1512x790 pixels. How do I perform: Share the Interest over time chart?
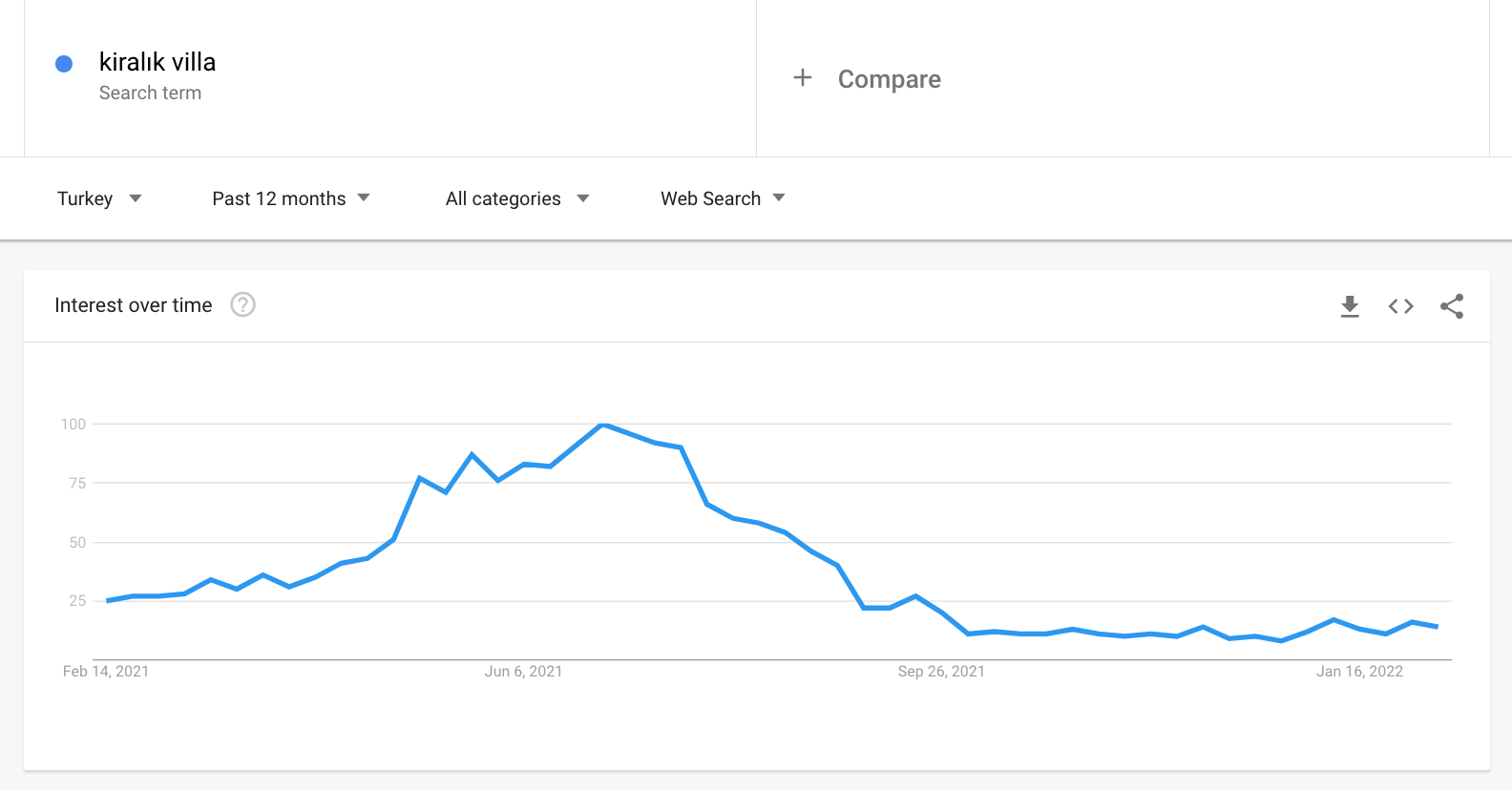(x=1452, y=306)
